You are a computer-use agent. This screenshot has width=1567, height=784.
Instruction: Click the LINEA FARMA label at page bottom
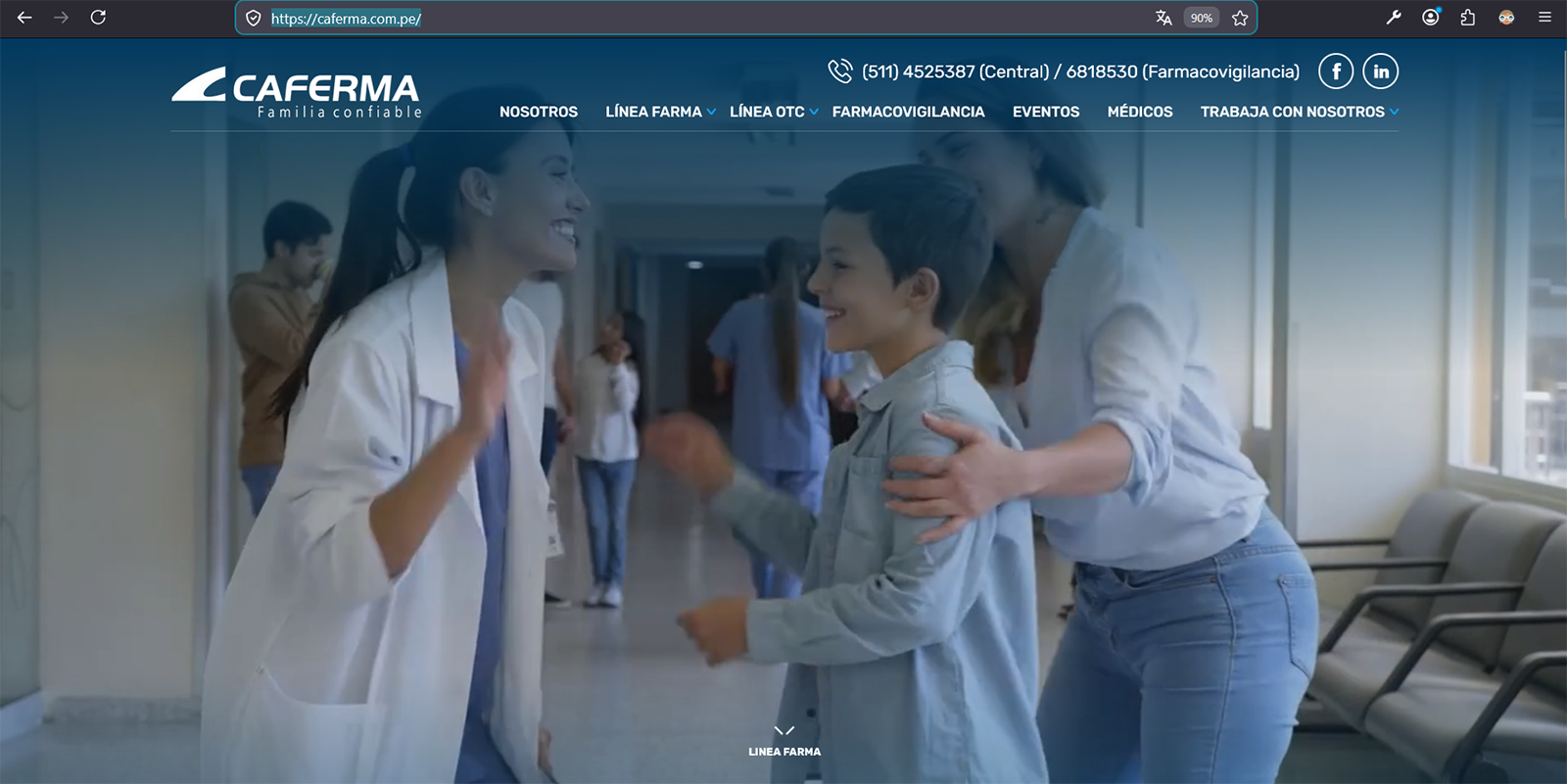click(x=784, y=752)
